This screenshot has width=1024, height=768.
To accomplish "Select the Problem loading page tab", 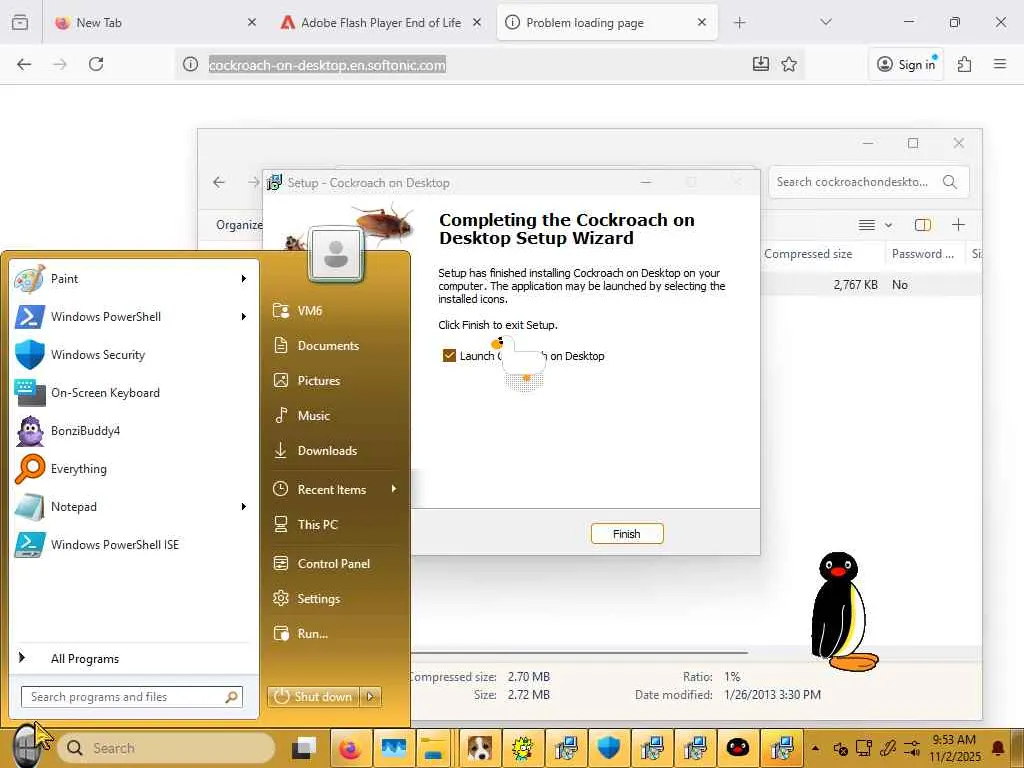I will click(607, 23).
